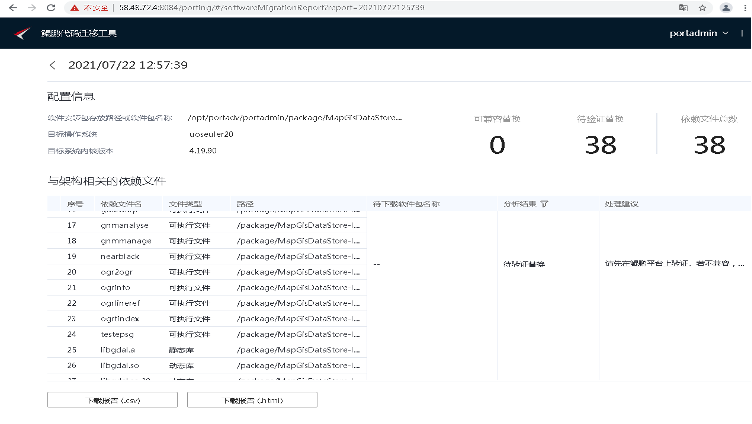Click the download report (.csv) button

[112, 400]
